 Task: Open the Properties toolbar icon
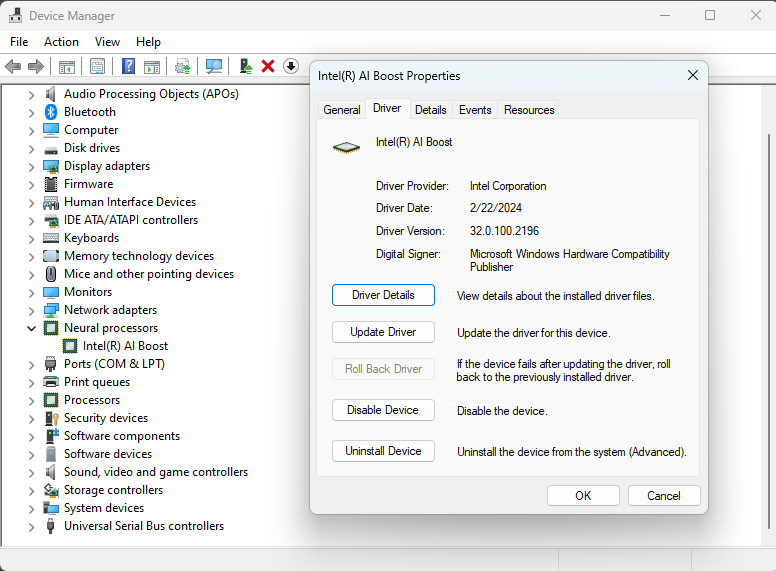tap(97, 66)
